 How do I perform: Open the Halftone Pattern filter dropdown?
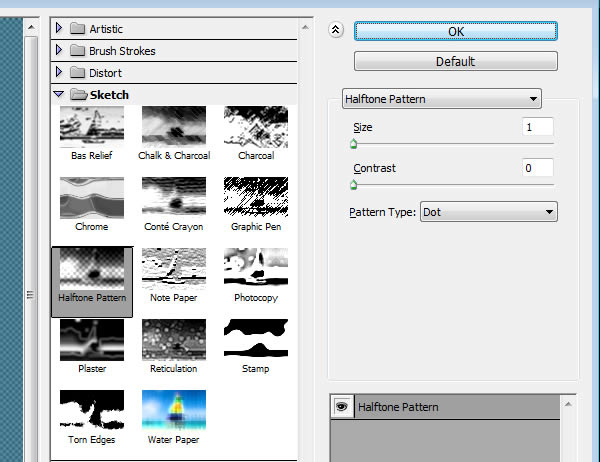442,99
